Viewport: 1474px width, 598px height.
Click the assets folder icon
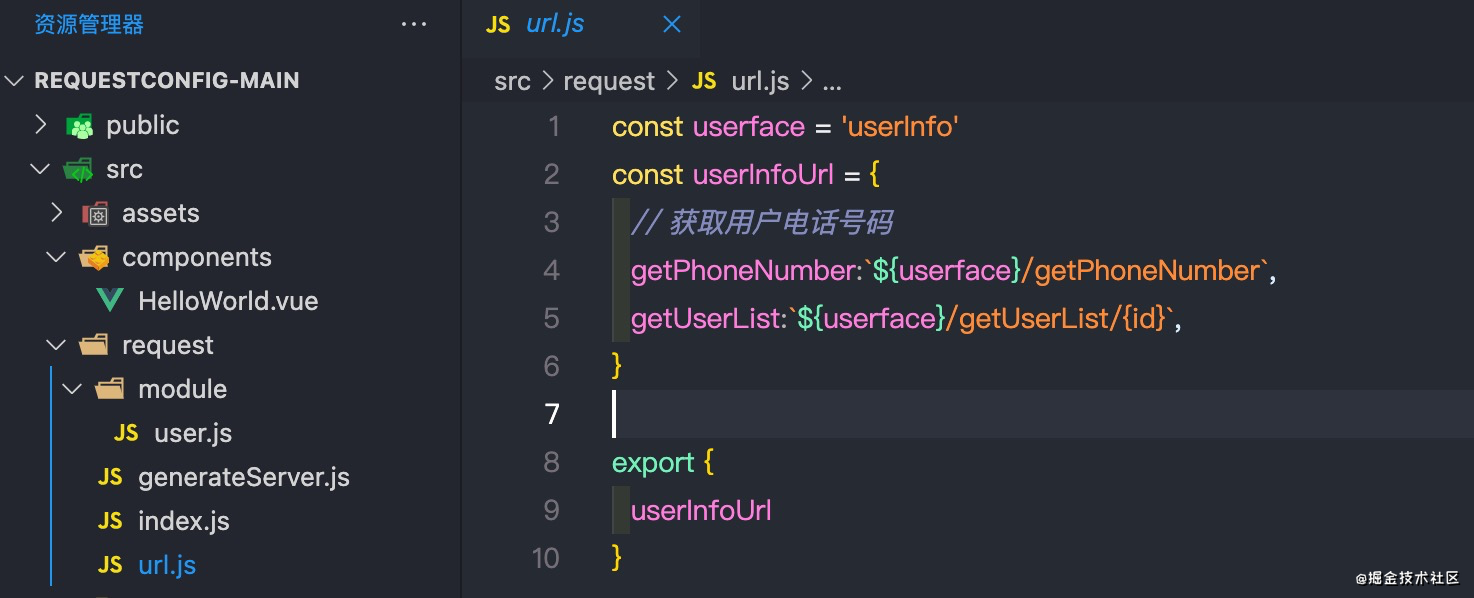point(95,214)
